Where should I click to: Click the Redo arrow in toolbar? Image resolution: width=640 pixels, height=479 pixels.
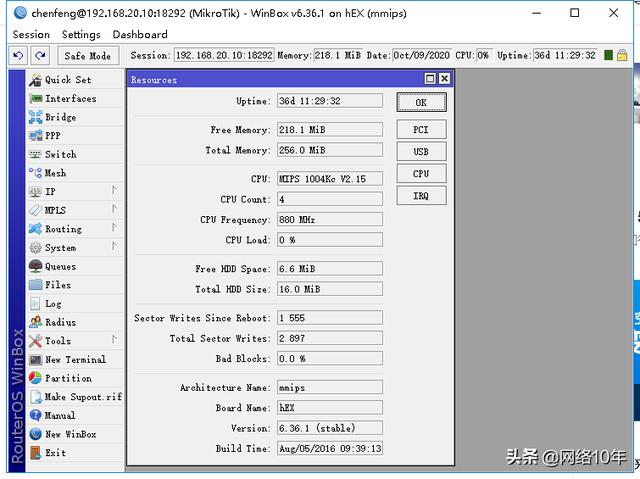40,56
